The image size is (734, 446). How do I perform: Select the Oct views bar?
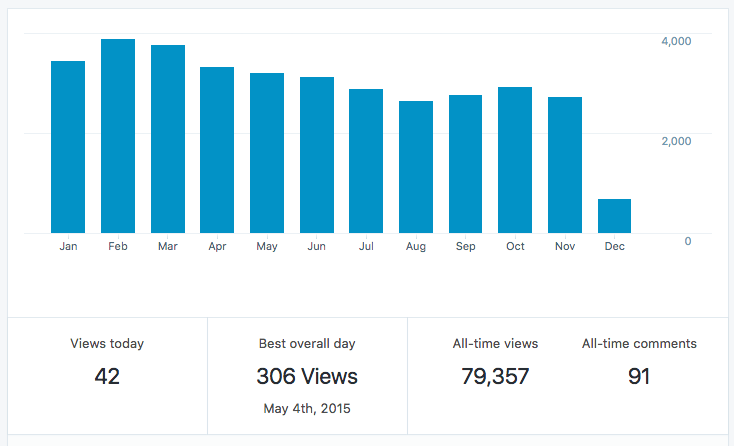click(515, 160)
